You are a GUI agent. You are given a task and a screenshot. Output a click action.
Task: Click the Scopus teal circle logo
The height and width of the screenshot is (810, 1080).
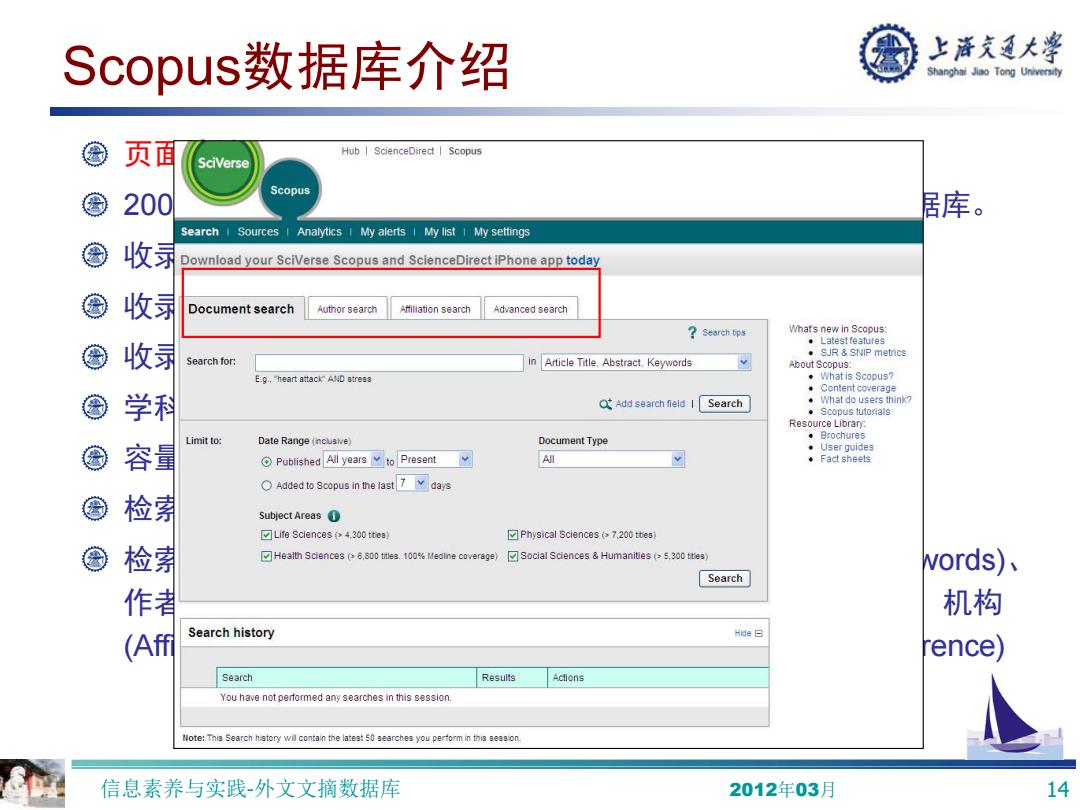290,189
